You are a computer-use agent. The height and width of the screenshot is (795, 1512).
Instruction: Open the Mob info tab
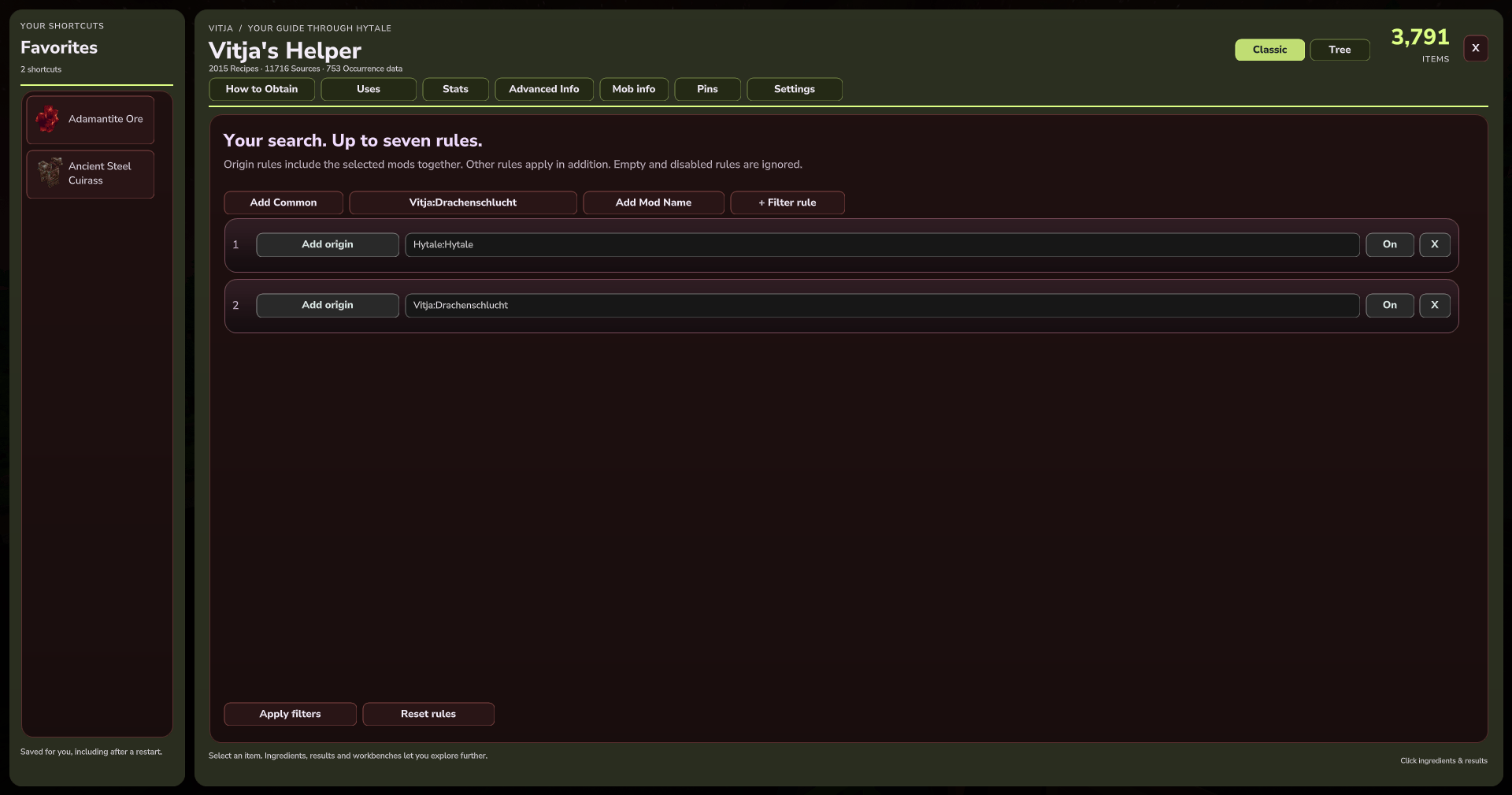coord(634,89)
